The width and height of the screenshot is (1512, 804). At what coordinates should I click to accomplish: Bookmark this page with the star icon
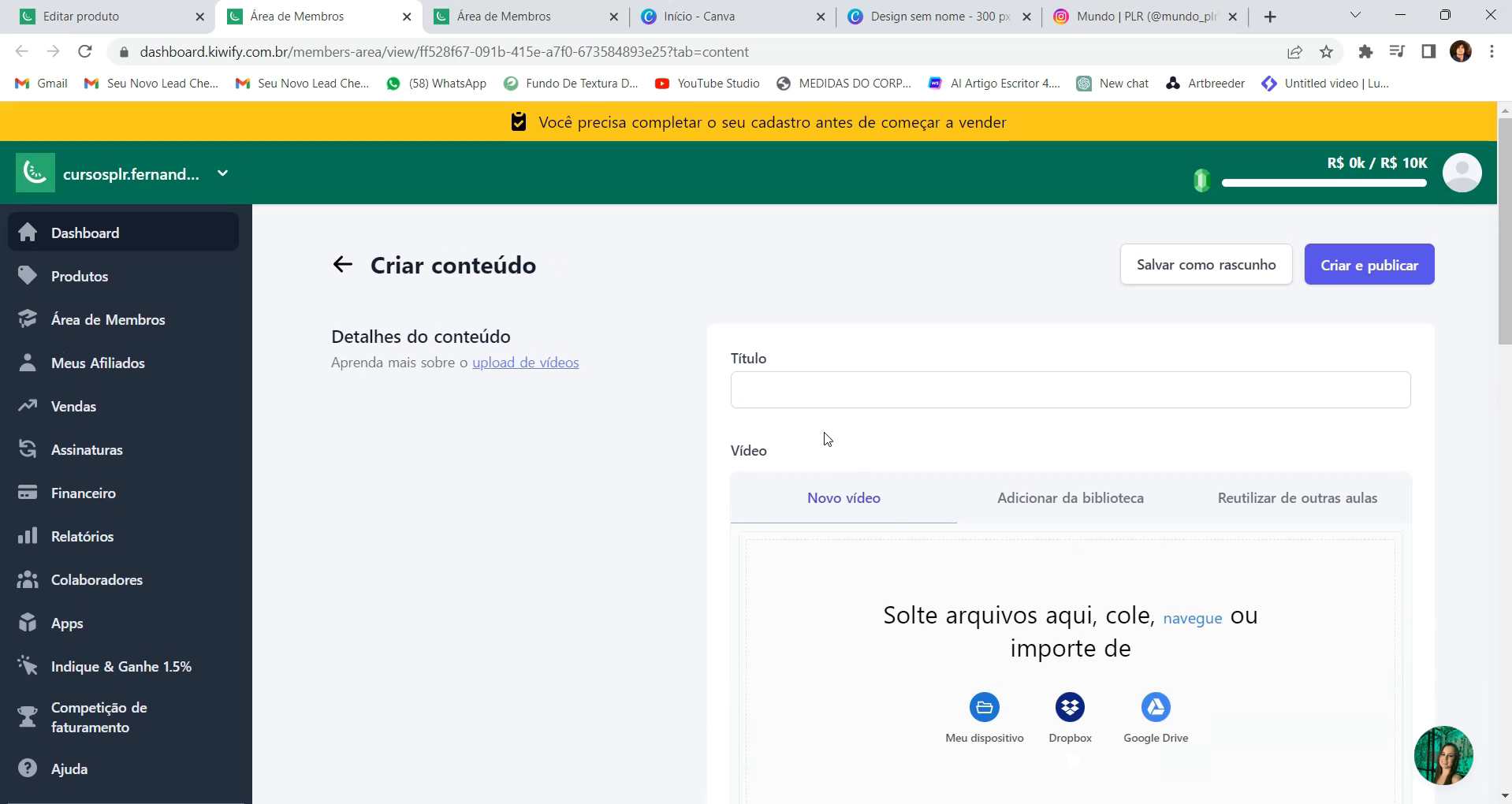click(1327, 52)
